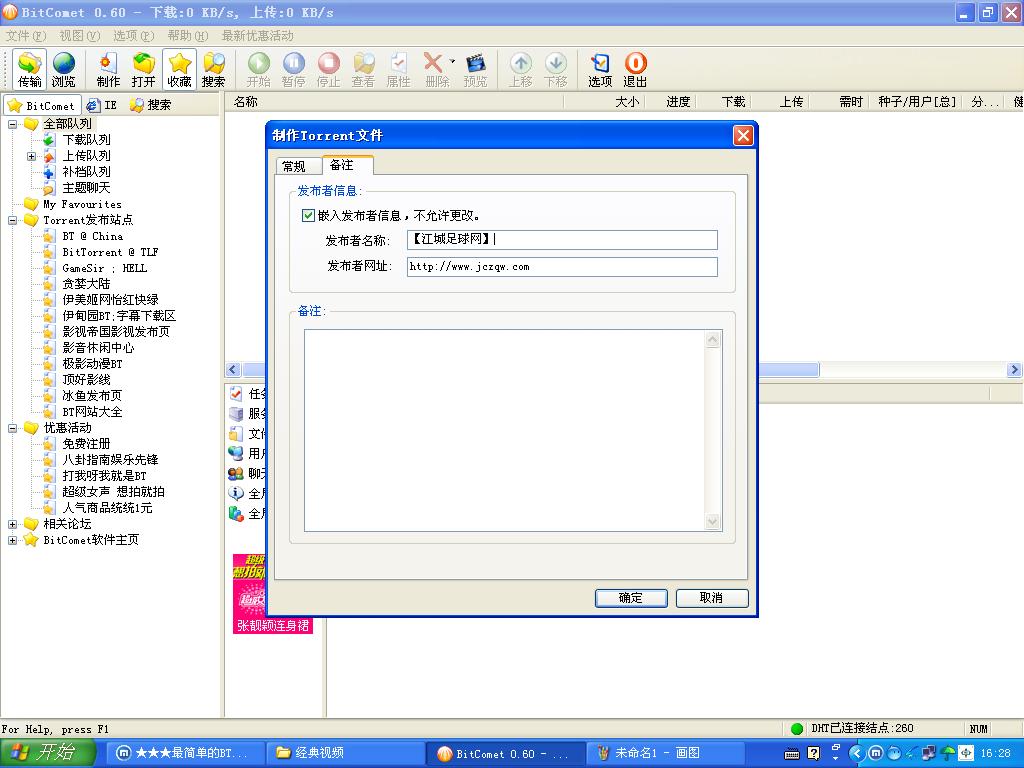The height and width of the screenshot is (768, 1024).
Task: Open the 最新优惠活动 menu
Action: point(257,36)
